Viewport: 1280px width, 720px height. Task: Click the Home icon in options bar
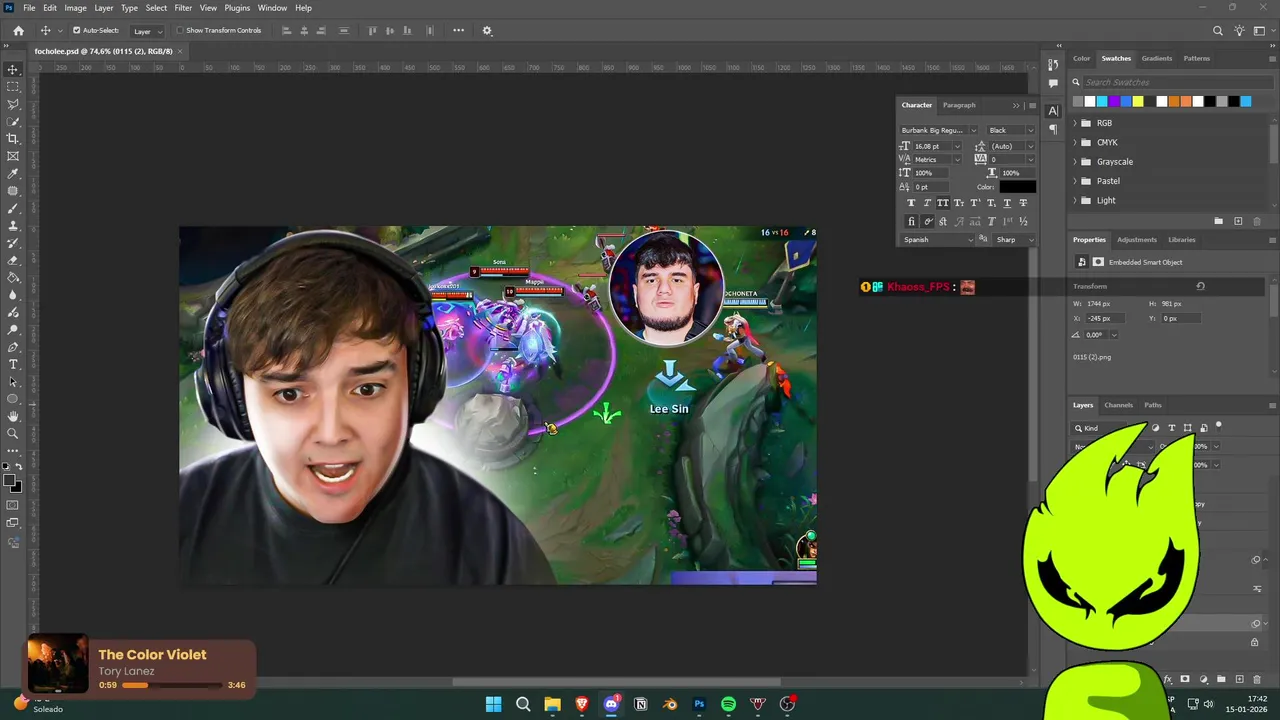[18, 30]
